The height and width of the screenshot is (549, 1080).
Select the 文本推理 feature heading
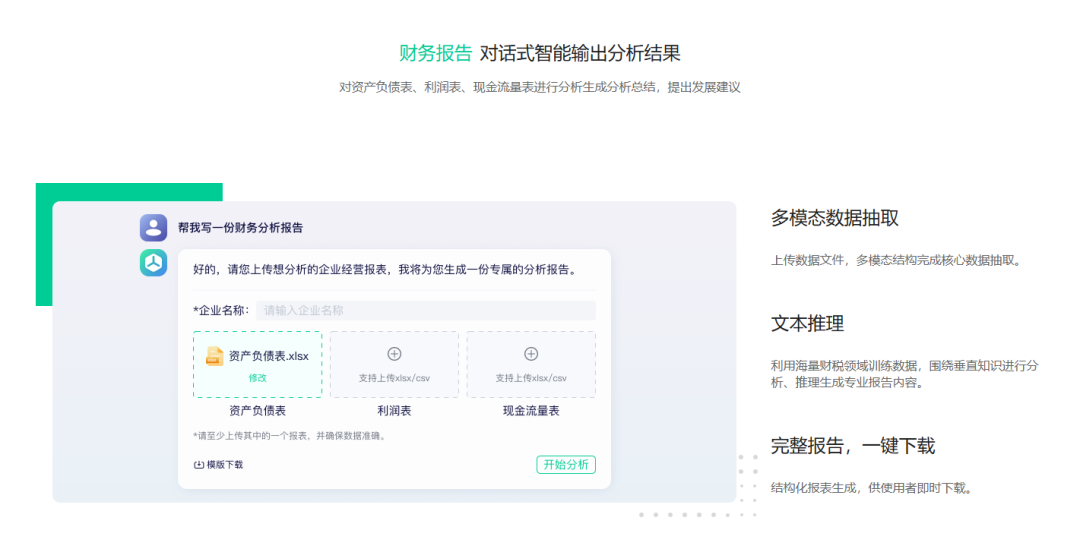(807, 324)
